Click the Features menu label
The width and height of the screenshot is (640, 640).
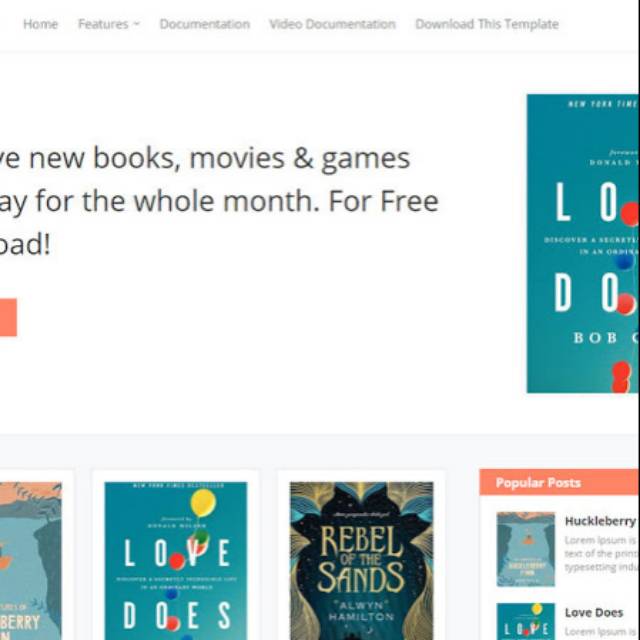click(x=103, y=24)
